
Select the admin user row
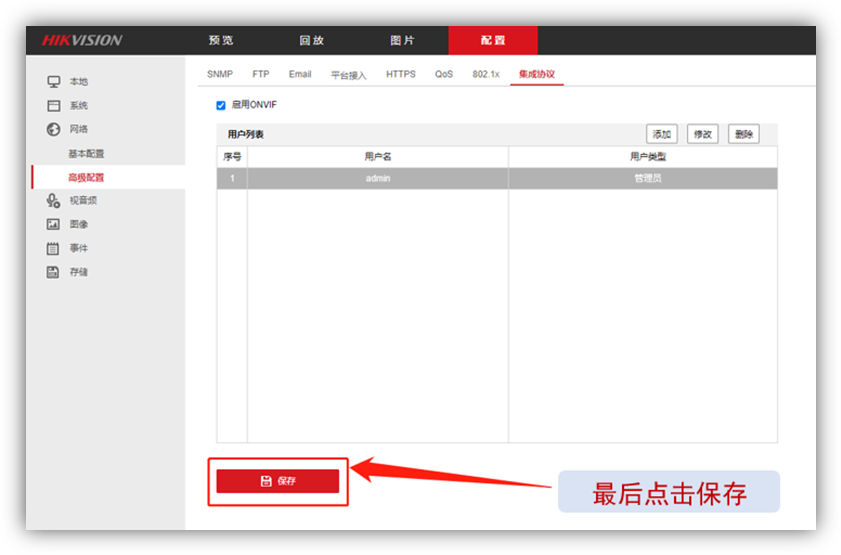tap(497, 178)
